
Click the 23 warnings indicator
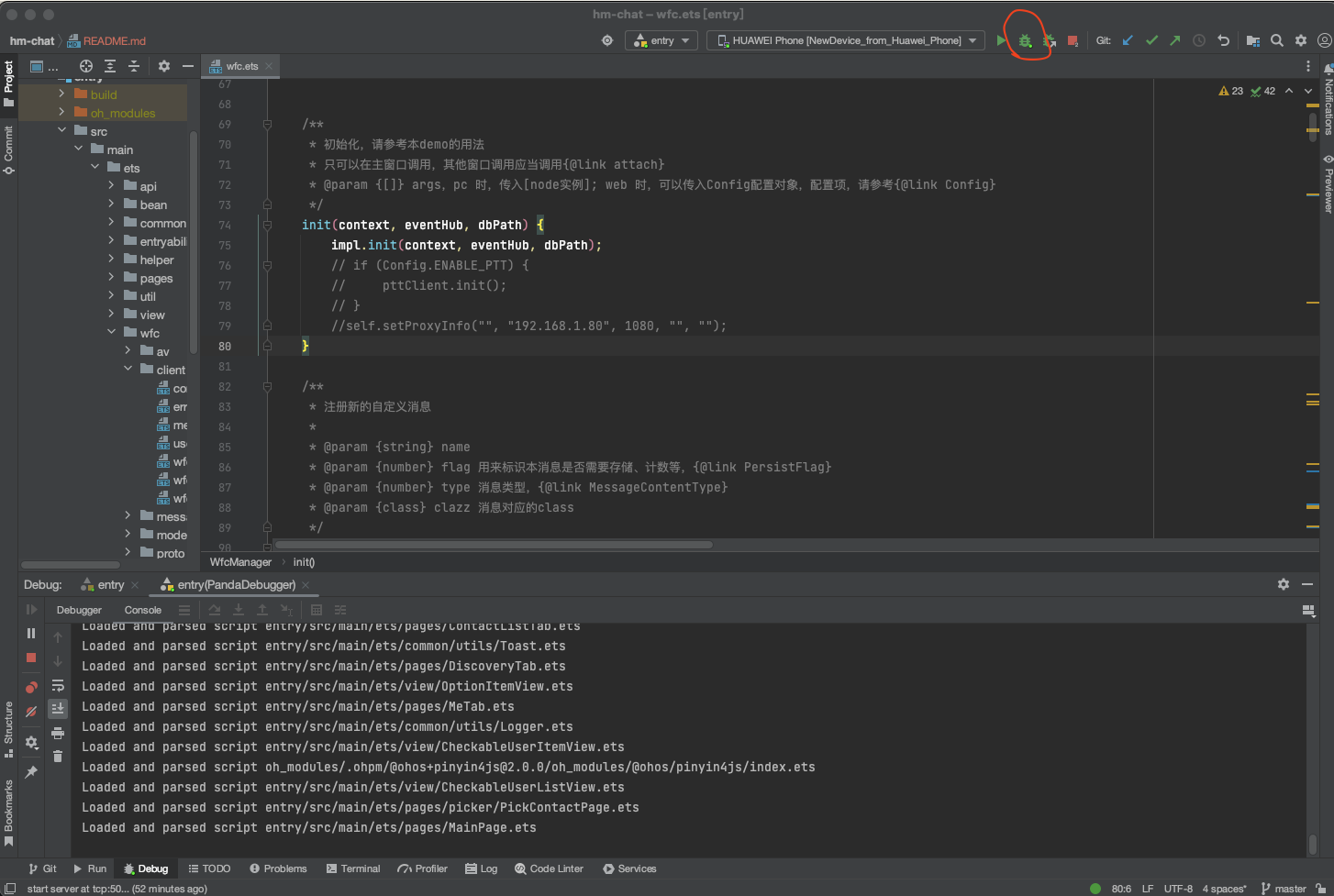coord(1231,91)
